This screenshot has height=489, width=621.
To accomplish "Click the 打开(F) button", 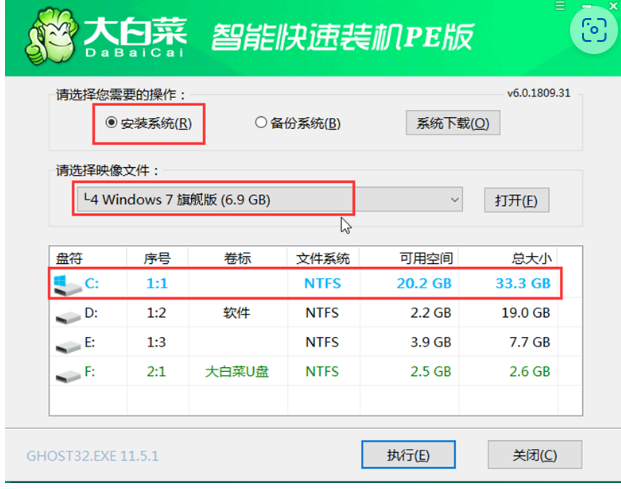I will click(x=516, y=200).
